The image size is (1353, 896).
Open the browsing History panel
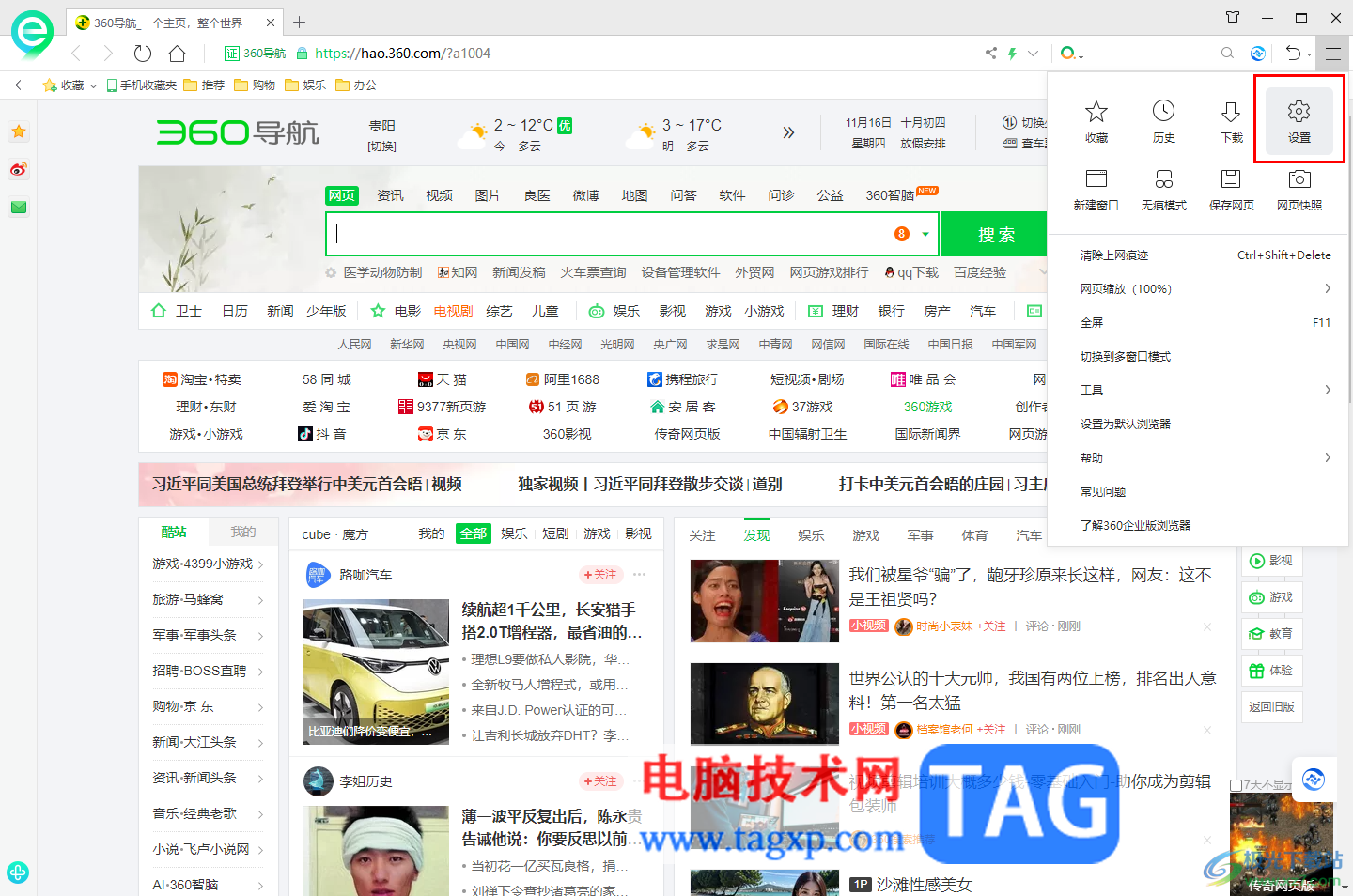coord(1163,120)
